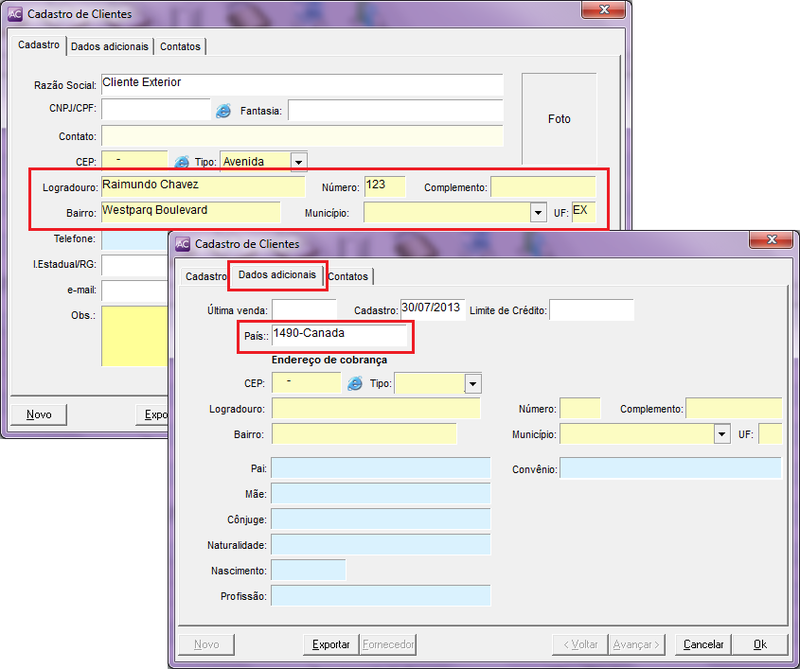This screenshot has height=669, width=800.
Task: Click front window title bar app icon
Action: click(x=181, y=243)
